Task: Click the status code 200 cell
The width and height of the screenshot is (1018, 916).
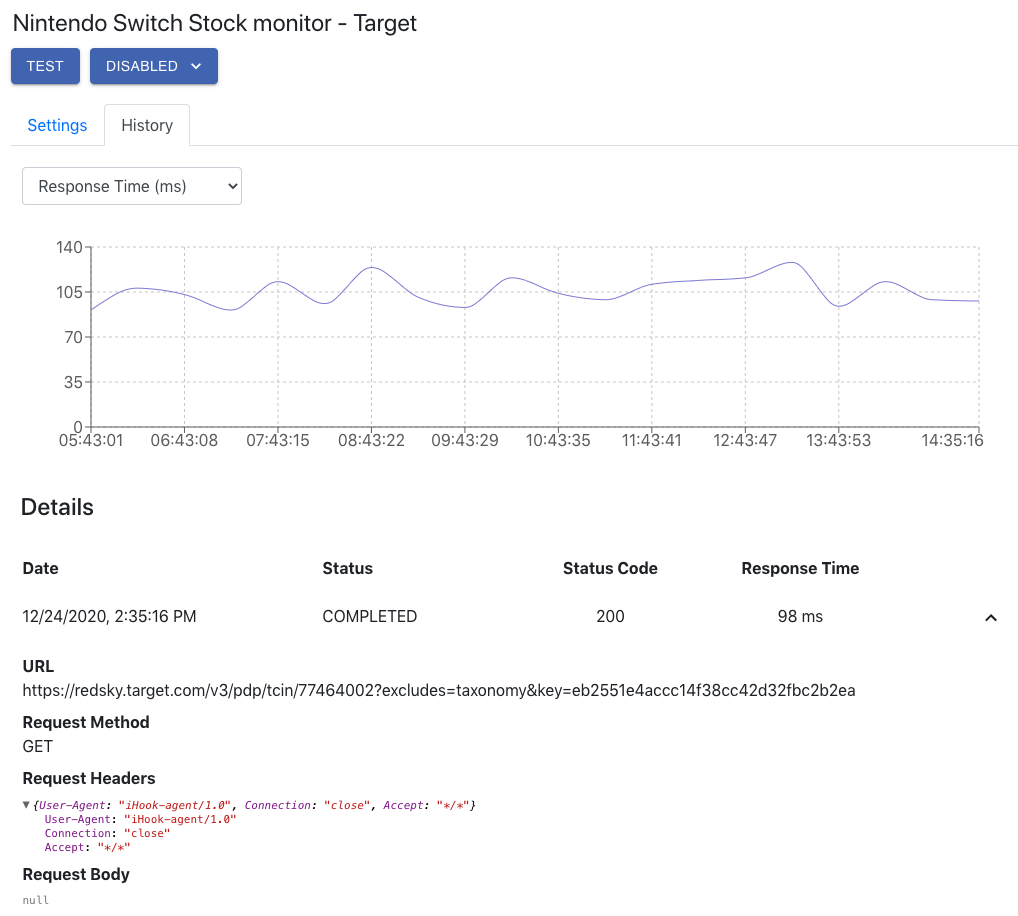Action: click(x=610, y=616)
